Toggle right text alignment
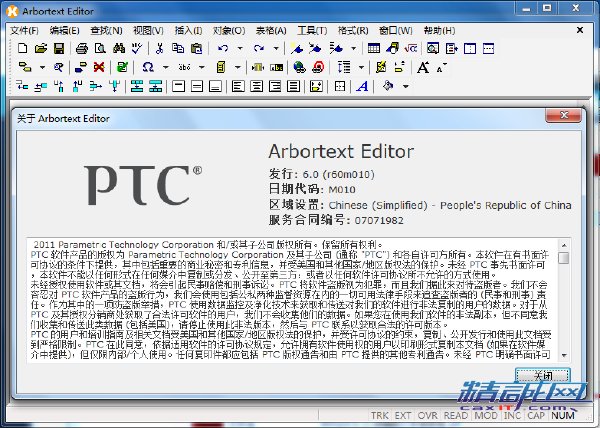Image resolution: width=600 pixels, height=428 pixels. tap(275, 86)
